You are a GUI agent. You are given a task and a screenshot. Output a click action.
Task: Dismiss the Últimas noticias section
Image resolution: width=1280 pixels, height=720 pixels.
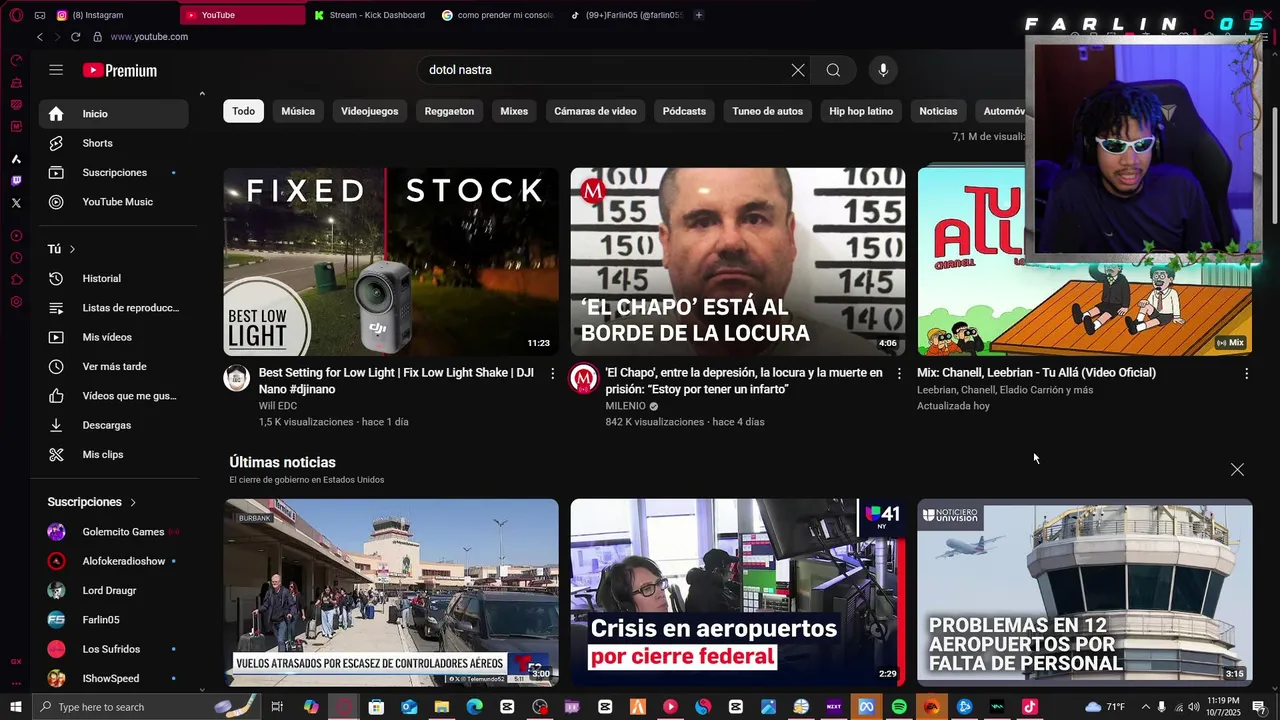point(1237,470)
